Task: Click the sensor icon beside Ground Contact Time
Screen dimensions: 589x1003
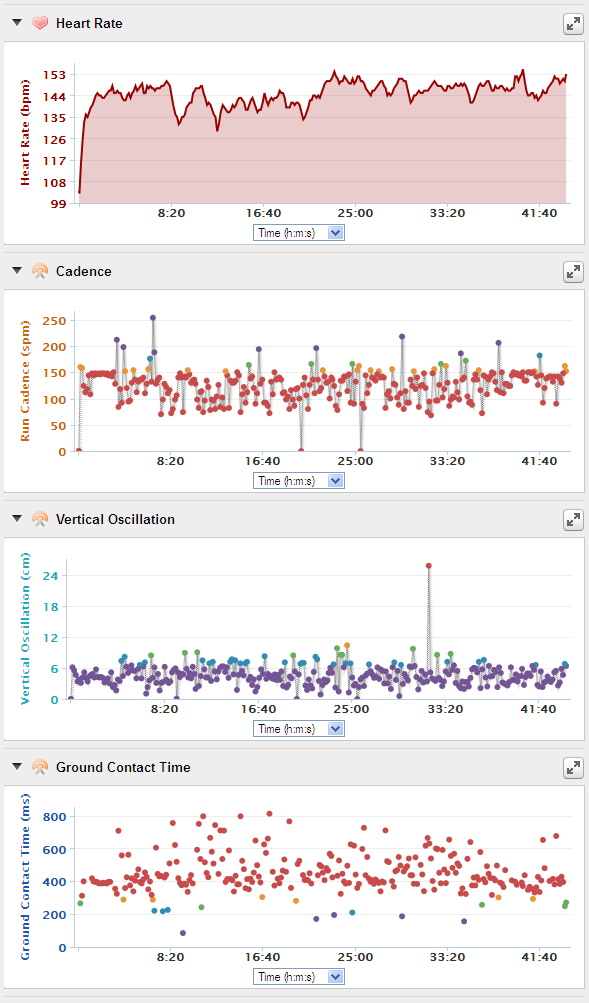Action: pos(40,766)
